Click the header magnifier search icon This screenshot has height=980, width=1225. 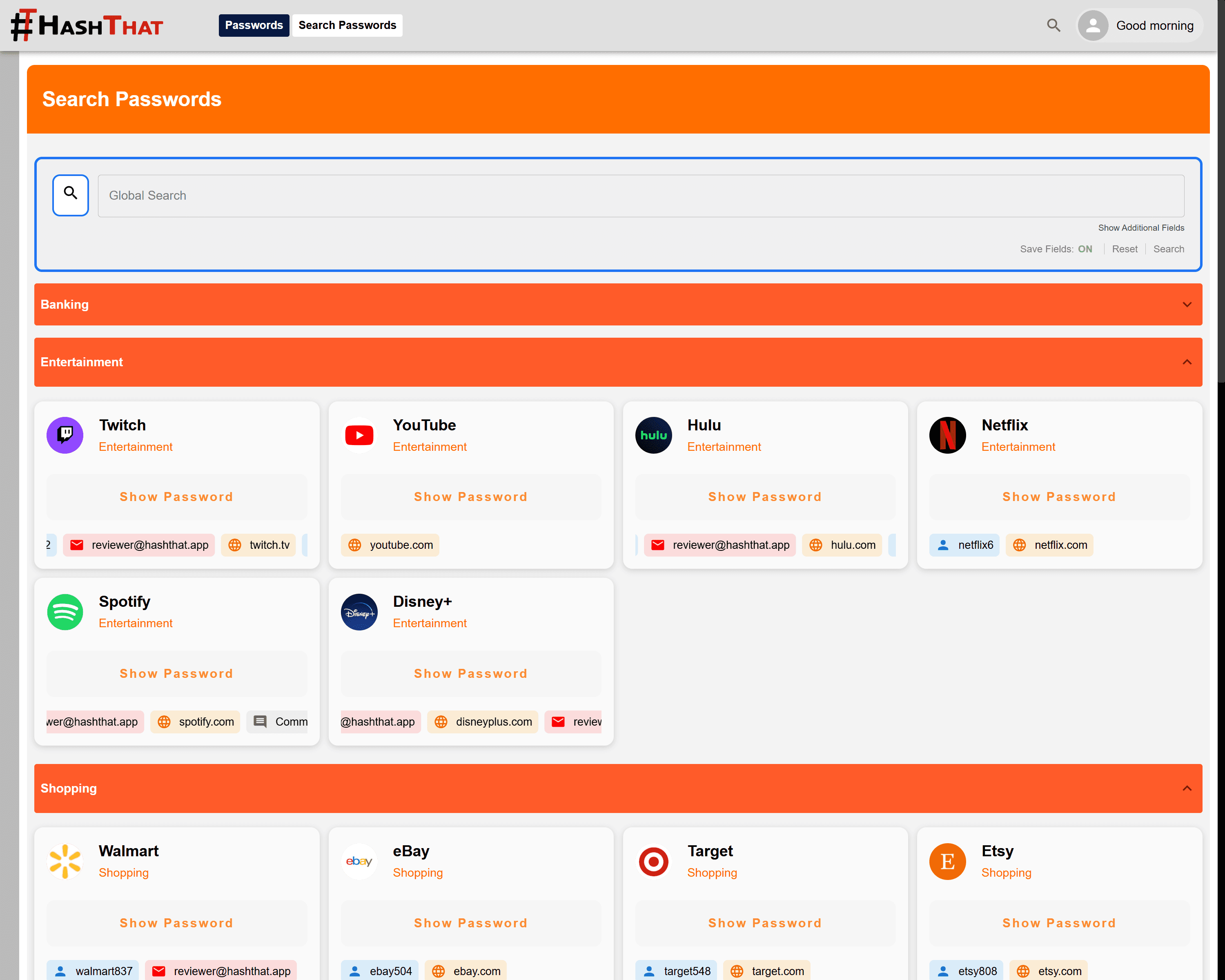(1053, 25)
